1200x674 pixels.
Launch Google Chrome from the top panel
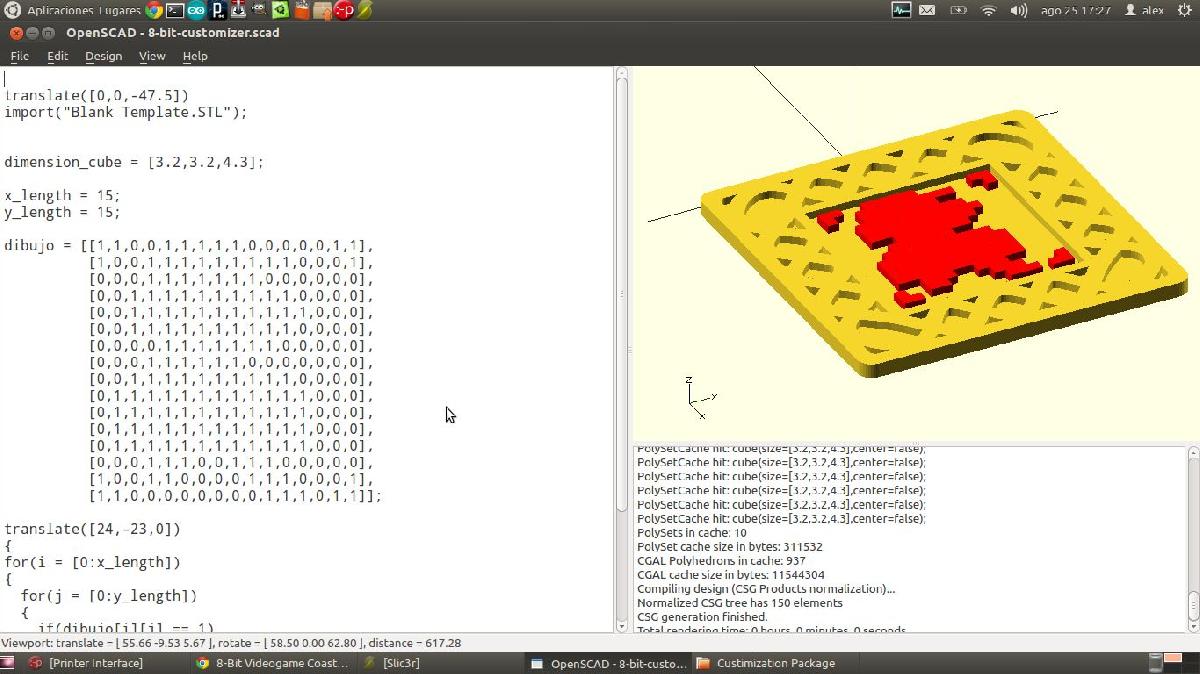tap(153, 10)
